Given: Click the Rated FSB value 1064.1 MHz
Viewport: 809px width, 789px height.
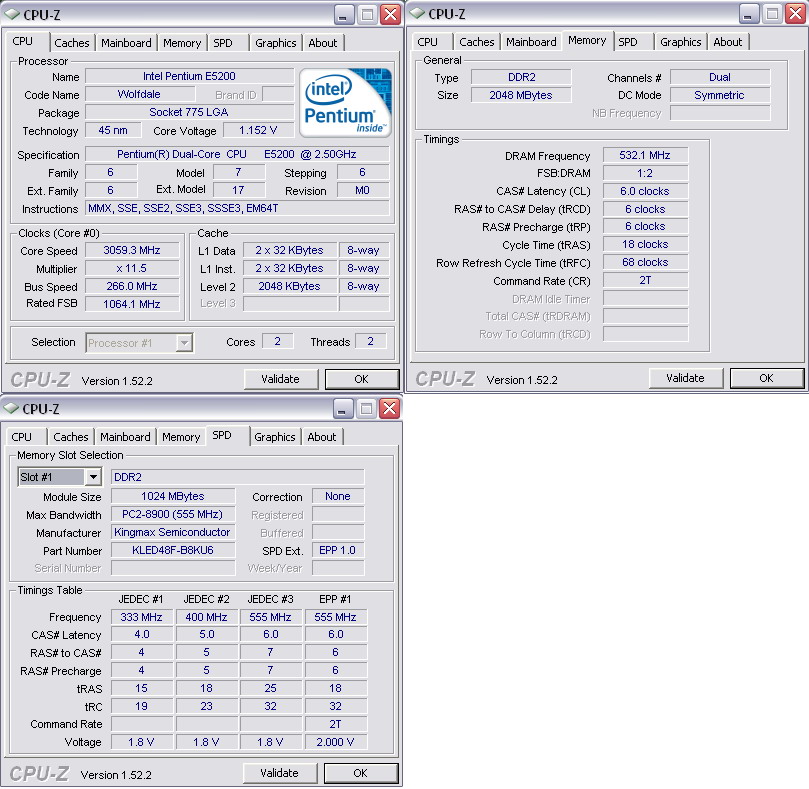Looking at the screenshot, I should click(x=132, y=304).
